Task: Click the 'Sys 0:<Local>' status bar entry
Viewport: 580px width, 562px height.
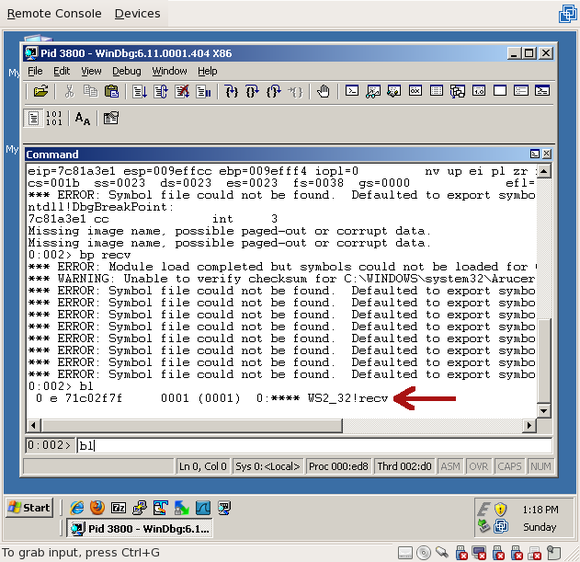Action: (x=267, y=467)
